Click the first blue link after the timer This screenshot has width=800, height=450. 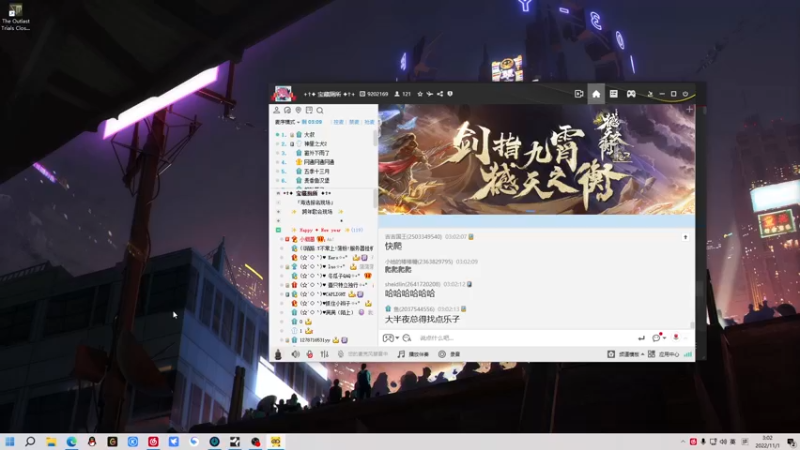[339, 122]
